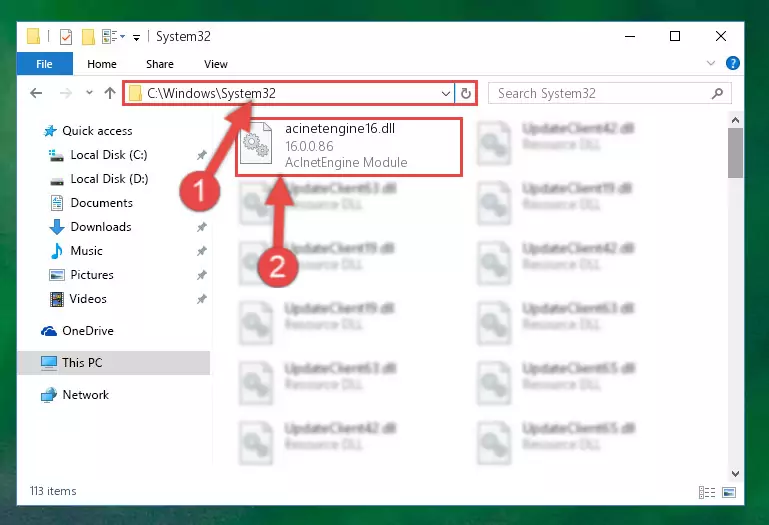Screen dimensions: 769x525
Task: Go up one folder level arrow
Action: tap(110, 93)
